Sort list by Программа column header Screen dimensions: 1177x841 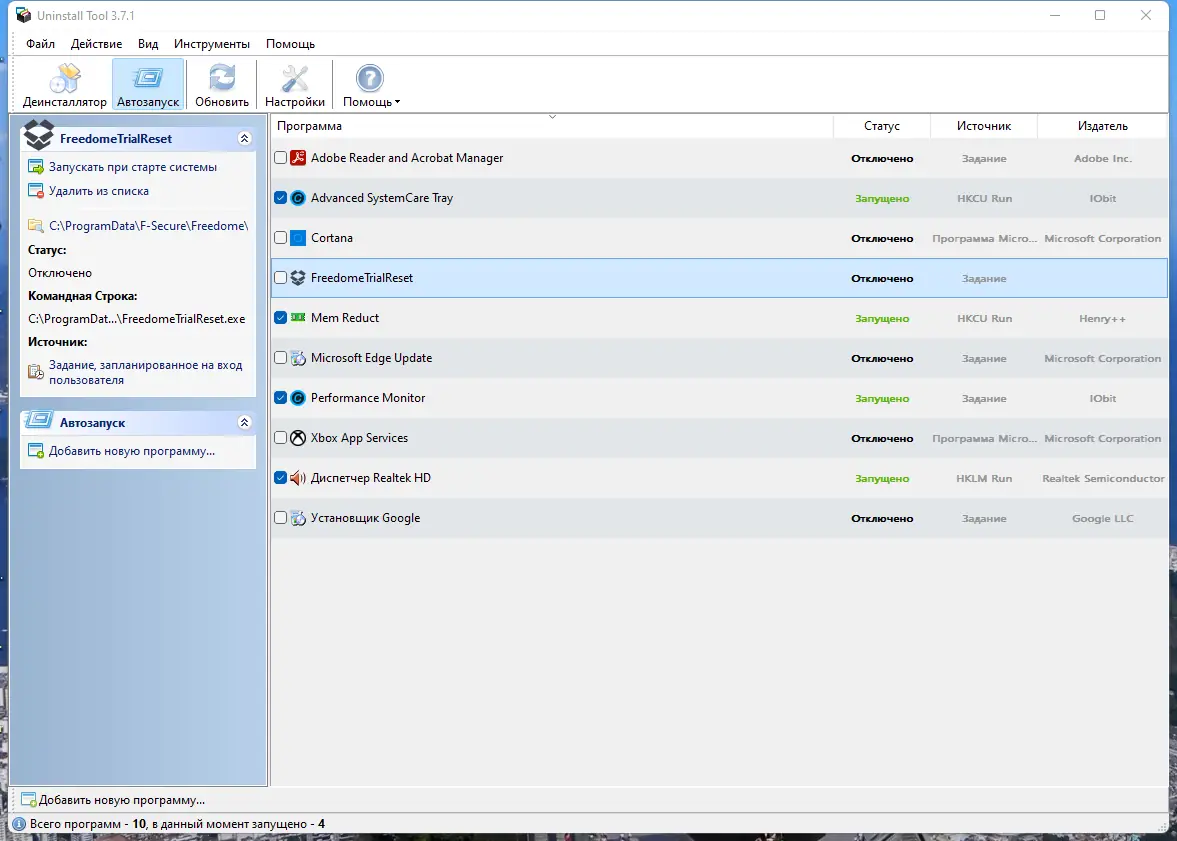coord(552,125)
